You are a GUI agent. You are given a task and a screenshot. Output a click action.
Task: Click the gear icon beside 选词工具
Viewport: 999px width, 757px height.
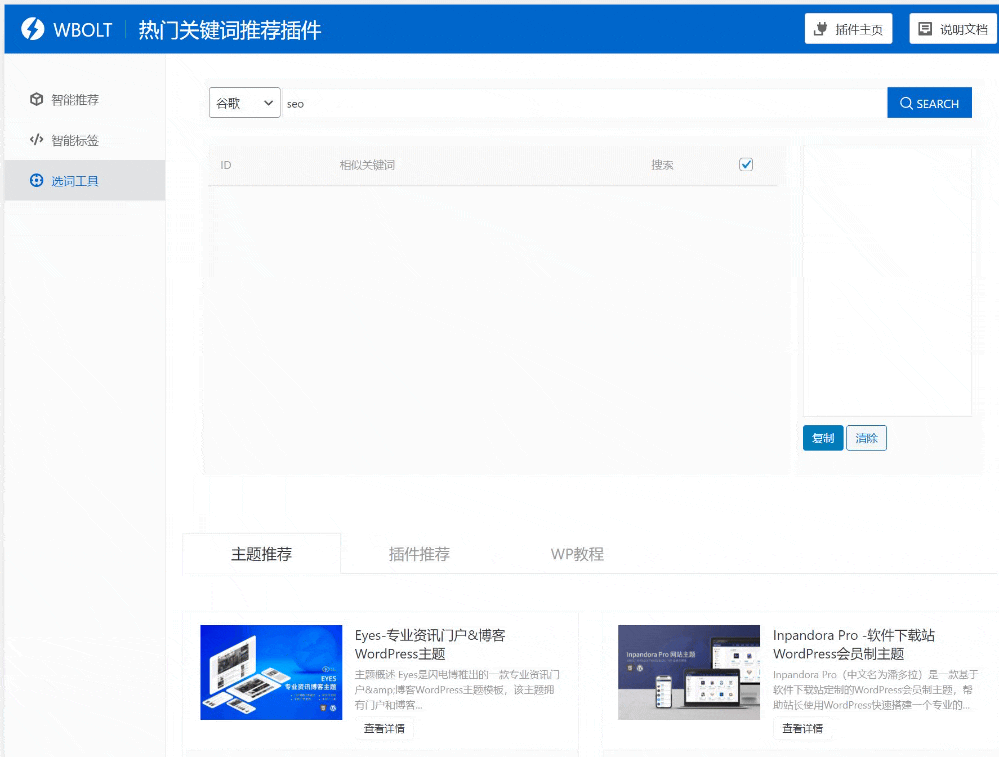click(34, 180)
